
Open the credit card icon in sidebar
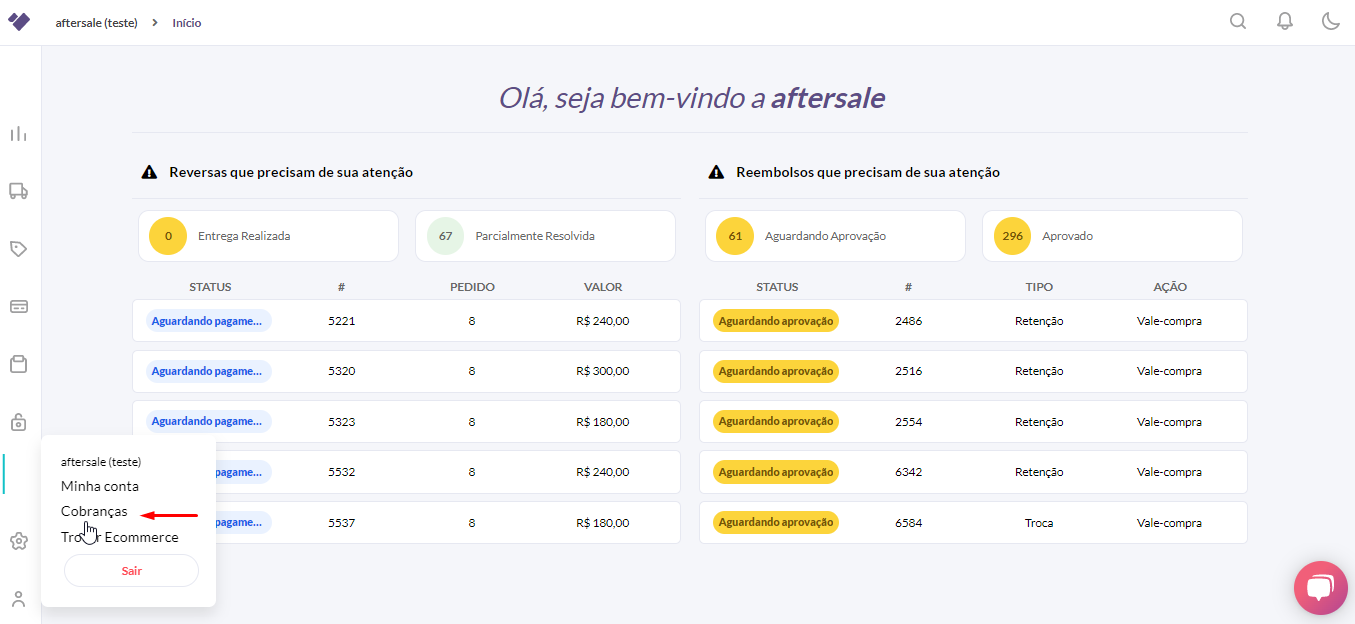pos(18,306)
